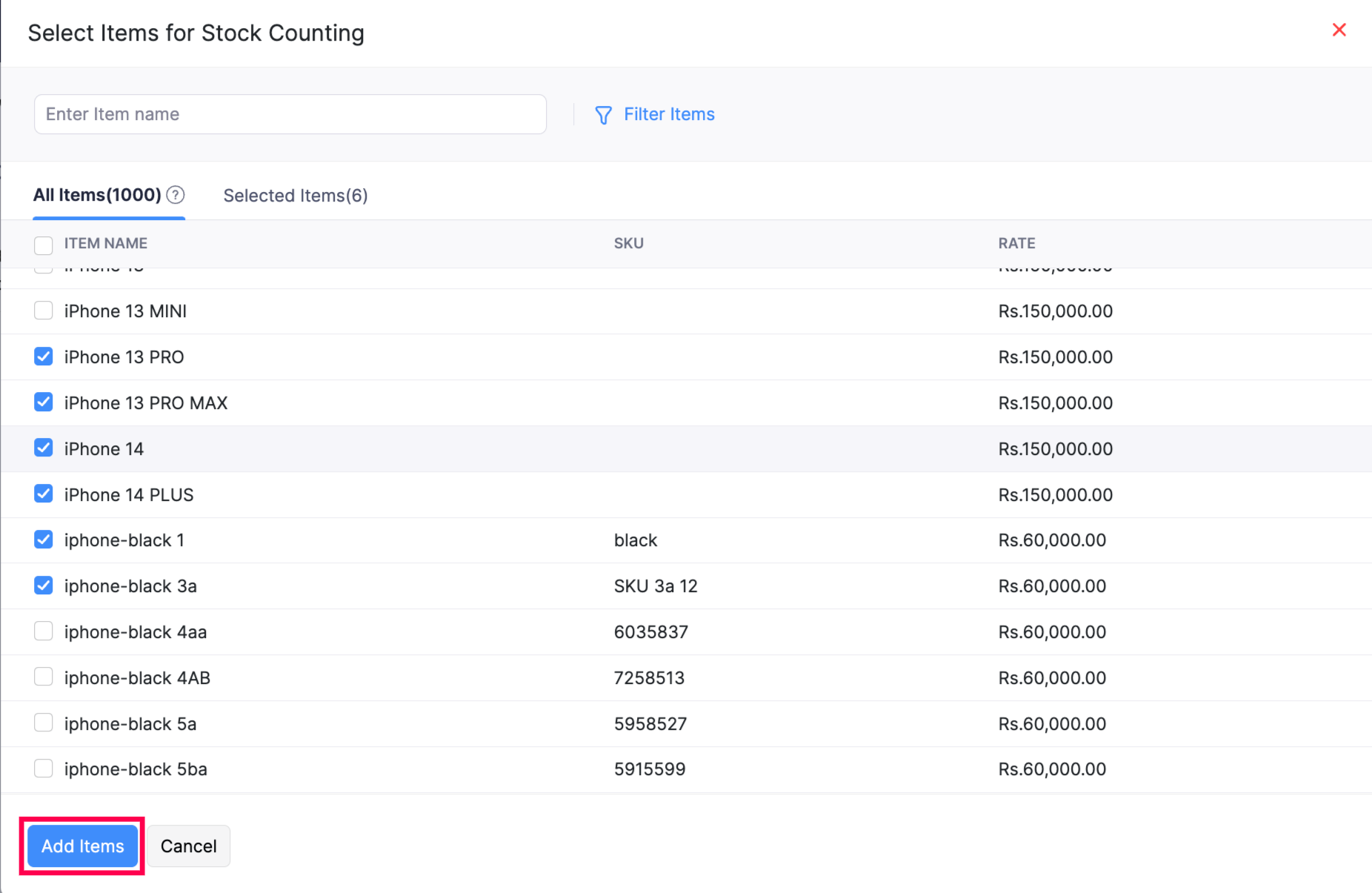
Task: Click the Enter Item name search field
Action: [x=290, y=114]
